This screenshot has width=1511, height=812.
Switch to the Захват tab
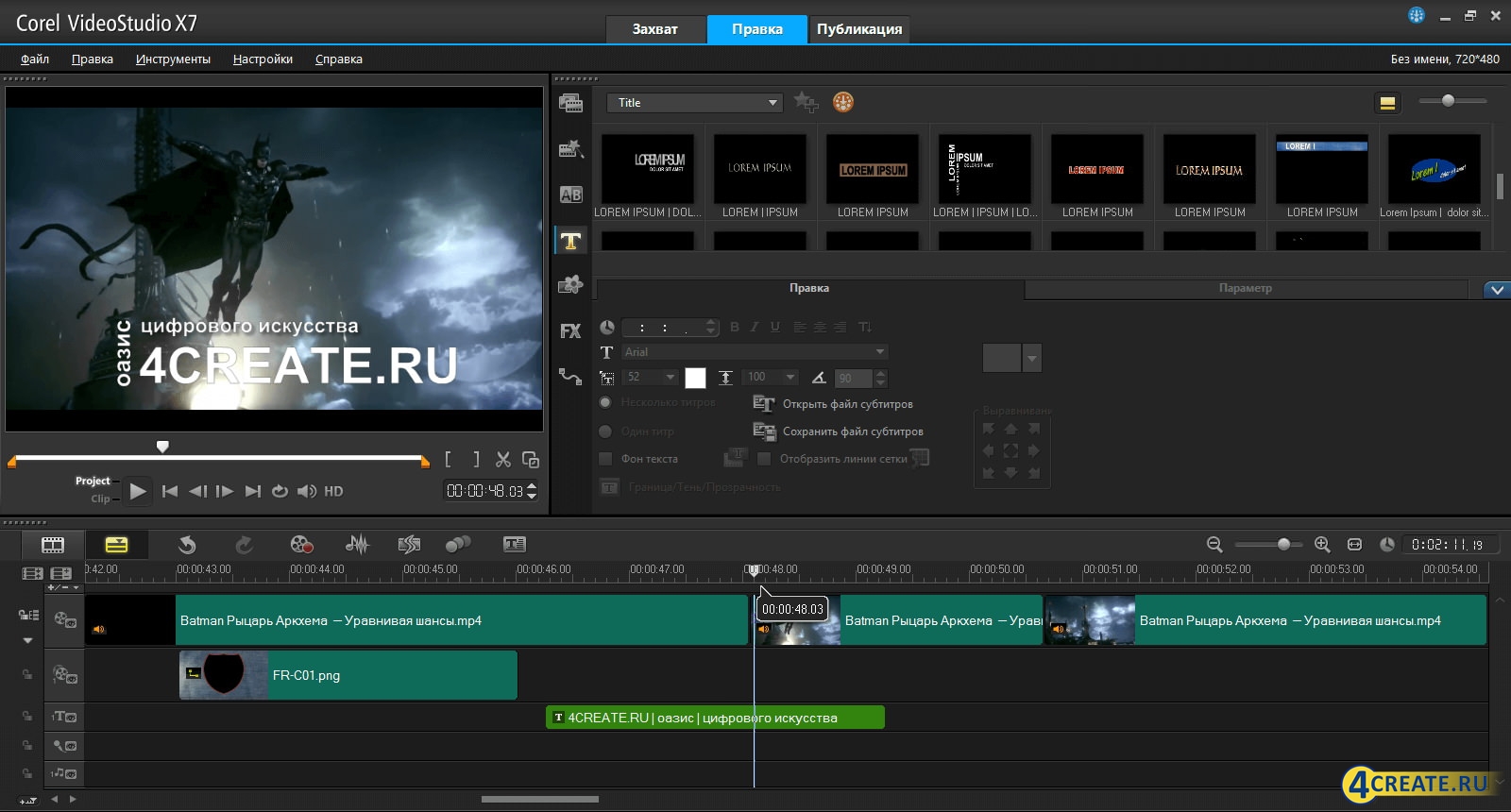(655, 29)
